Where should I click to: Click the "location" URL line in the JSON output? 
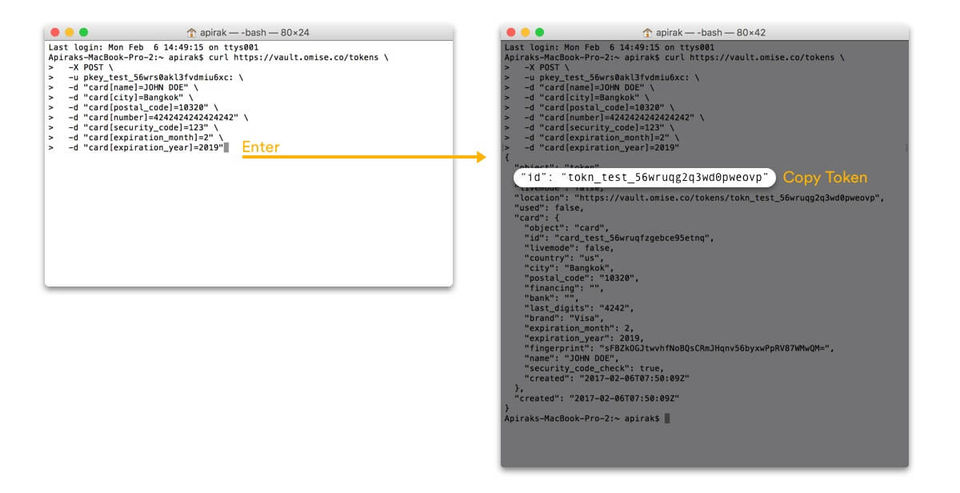(699, 198)
